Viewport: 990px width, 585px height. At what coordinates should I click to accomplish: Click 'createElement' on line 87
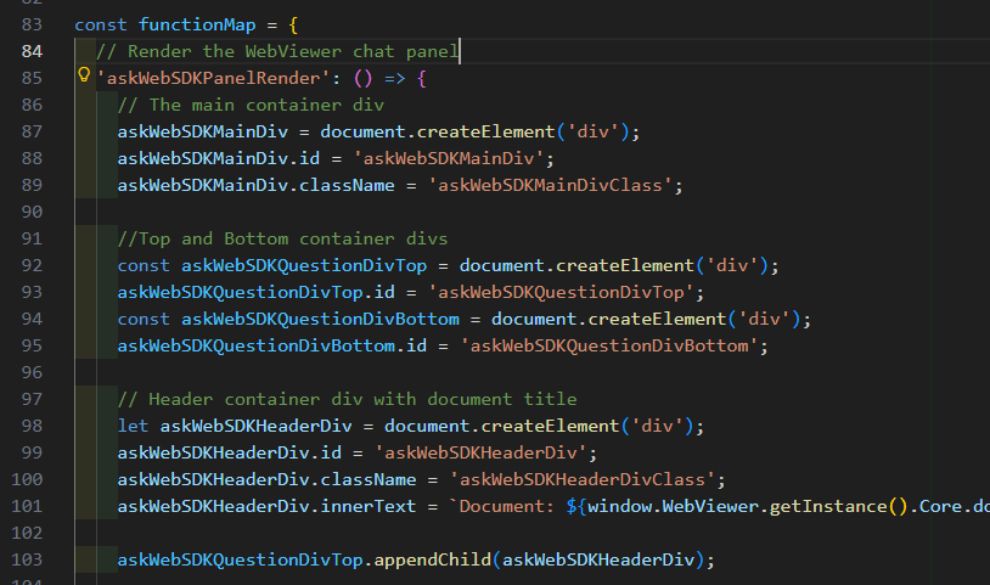pyautogui.click(x=486, y=131)
